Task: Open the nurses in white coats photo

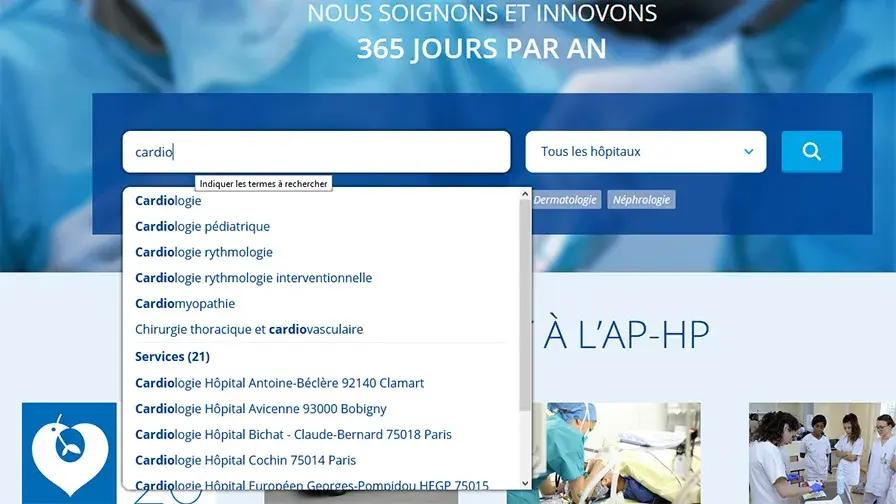Action: [822, 453]
